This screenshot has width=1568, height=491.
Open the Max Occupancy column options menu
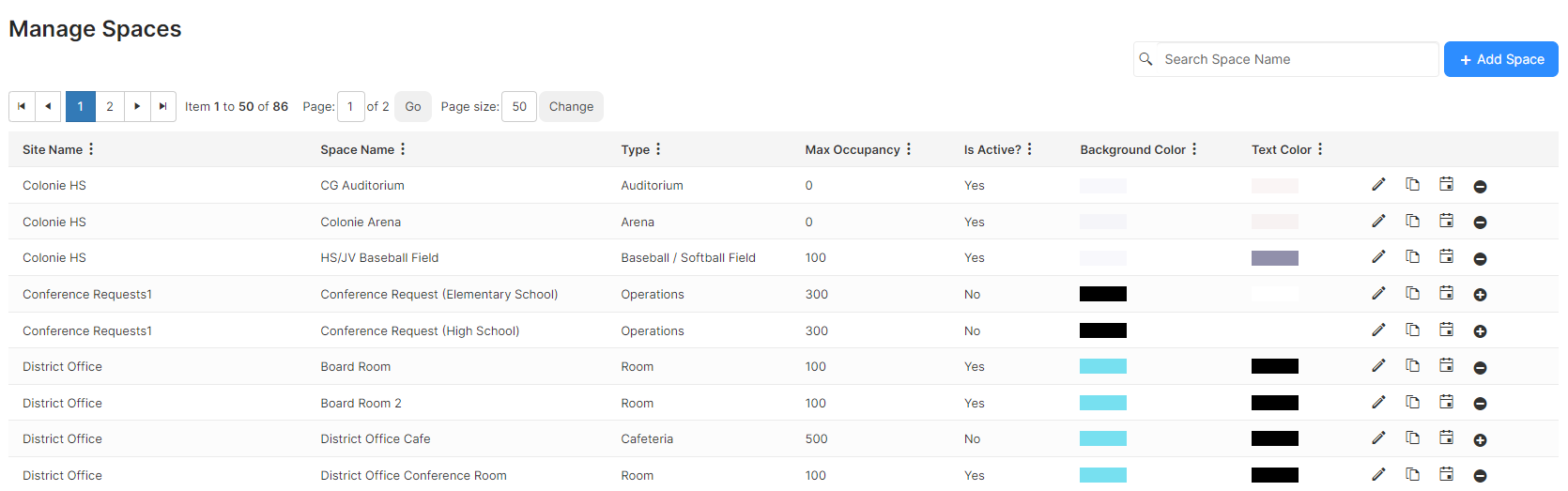click(909, 149)
